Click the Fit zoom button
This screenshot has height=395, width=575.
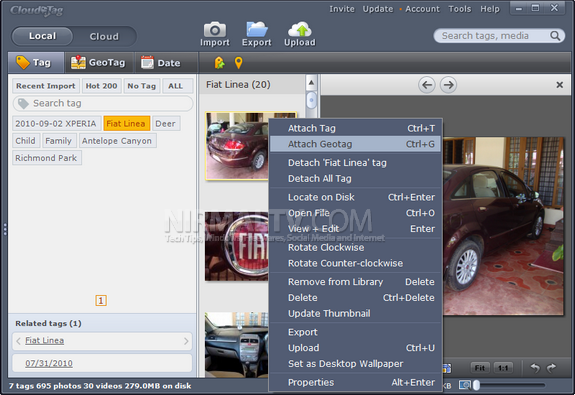(x=480, y=367)
